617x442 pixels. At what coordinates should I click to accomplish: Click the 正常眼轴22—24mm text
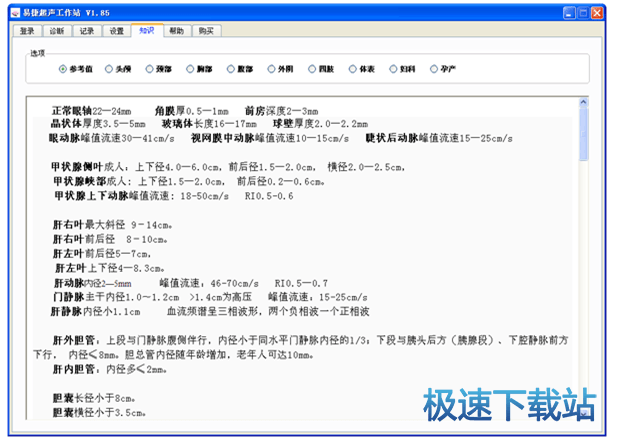coord(91,111)
